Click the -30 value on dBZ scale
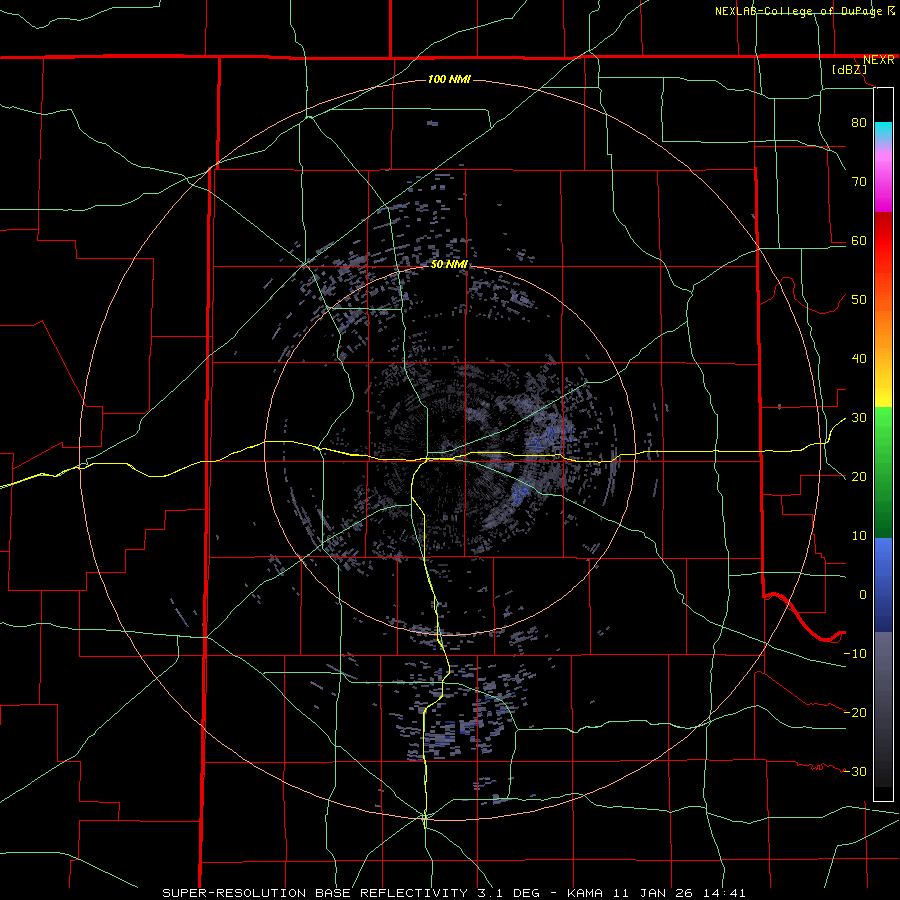The height and width of the screenshot is (900, 900). (855, 772)
